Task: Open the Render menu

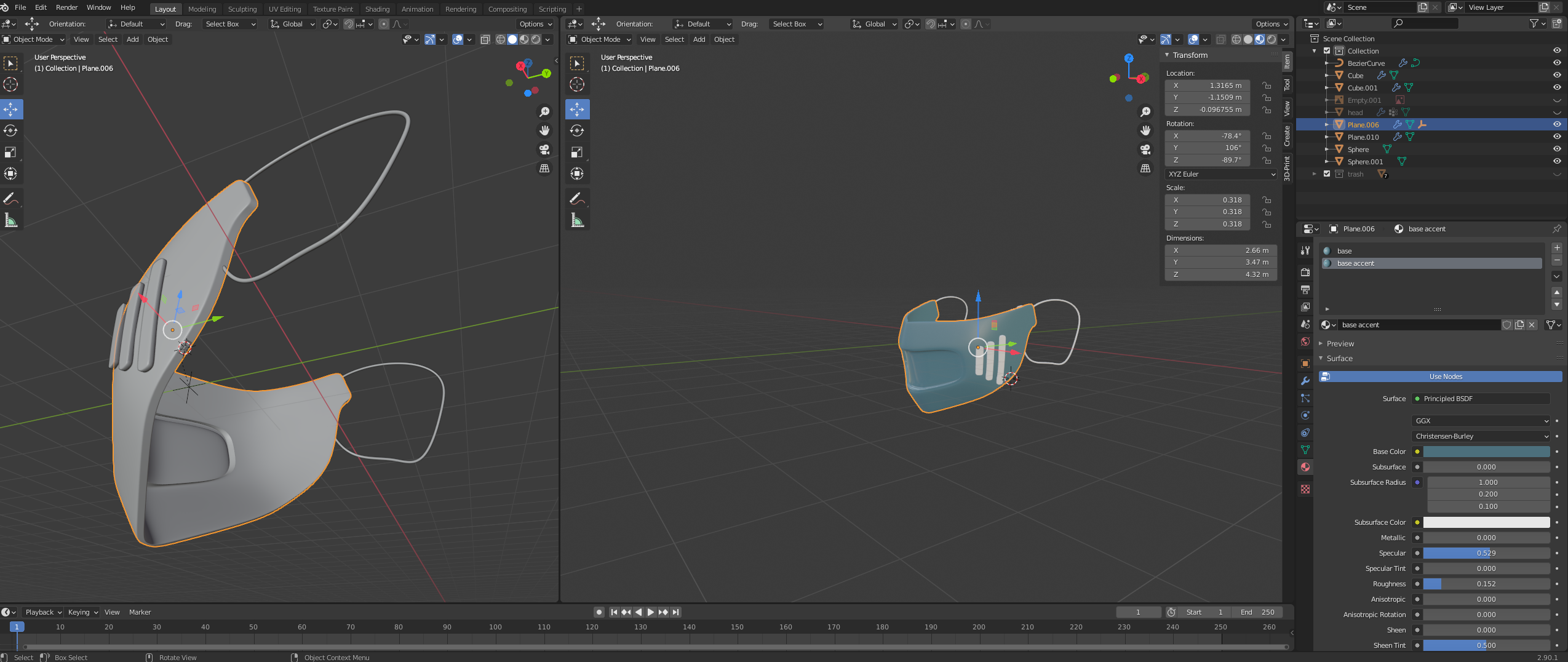Action: pos(66,7)
